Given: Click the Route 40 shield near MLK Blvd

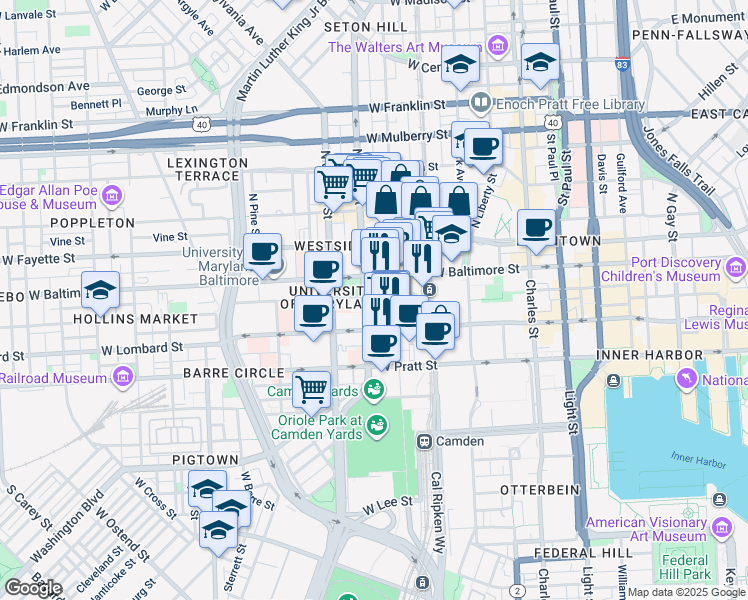Looking at the screenshot, I should (202, 125).
